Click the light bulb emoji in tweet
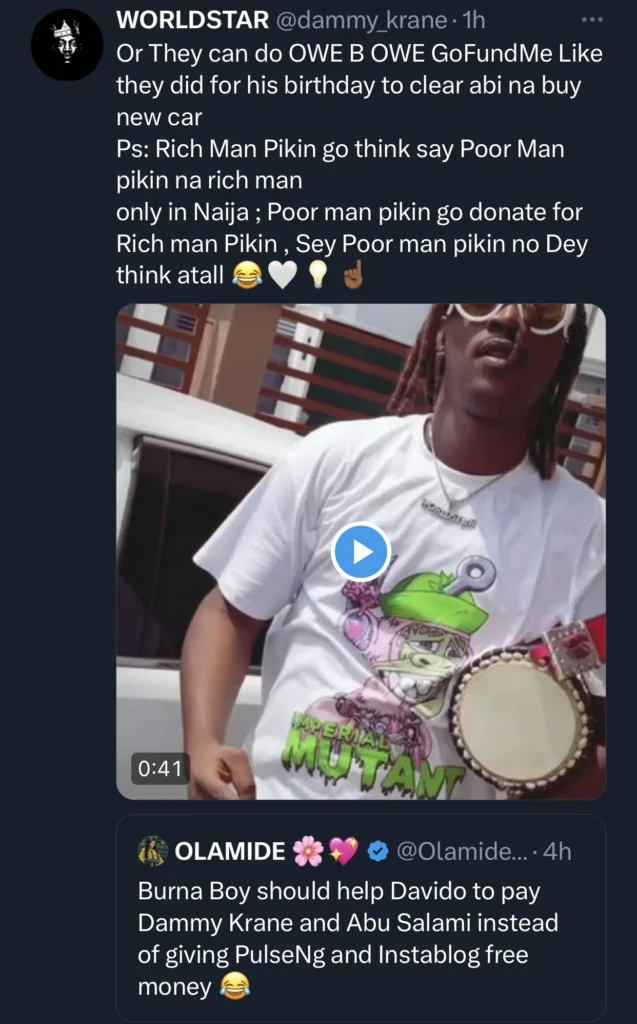637x1024 pixels. tap(319, 274)
